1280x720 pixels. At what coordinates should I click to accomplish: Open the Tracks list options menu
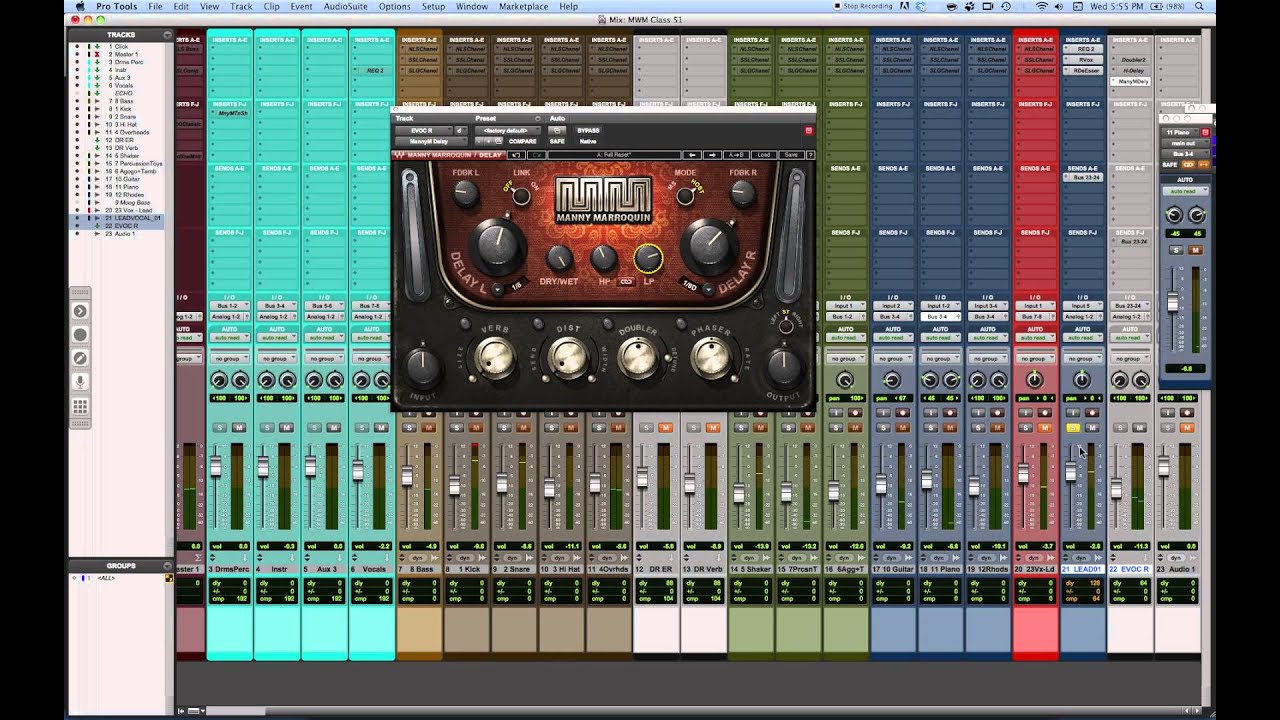167,34
